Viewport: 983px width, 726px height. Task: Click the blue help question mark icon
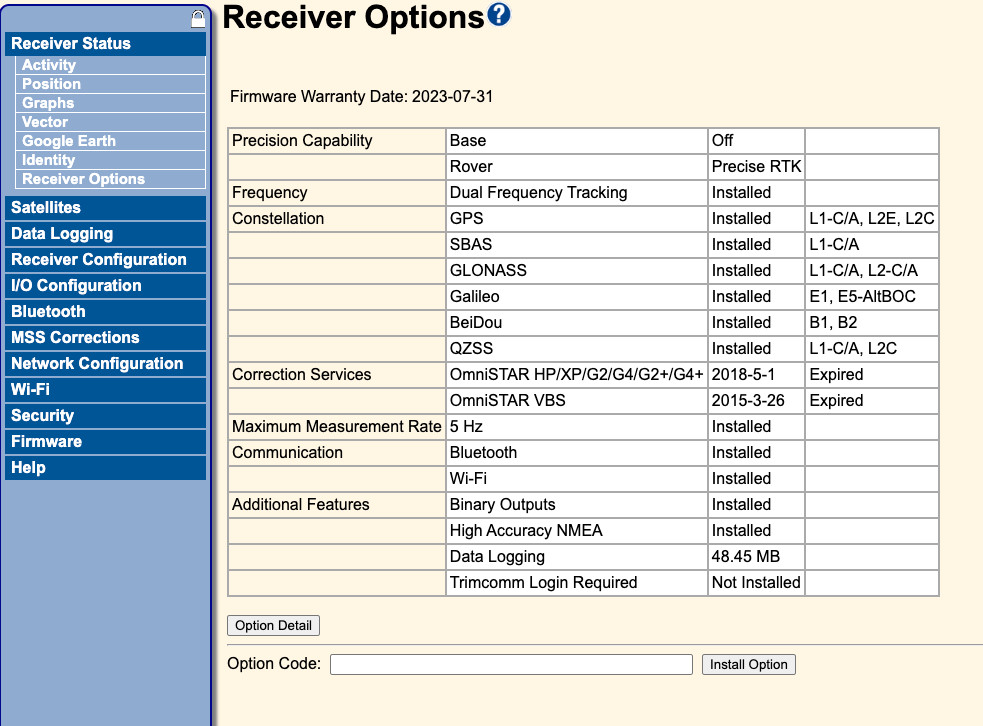499,14
